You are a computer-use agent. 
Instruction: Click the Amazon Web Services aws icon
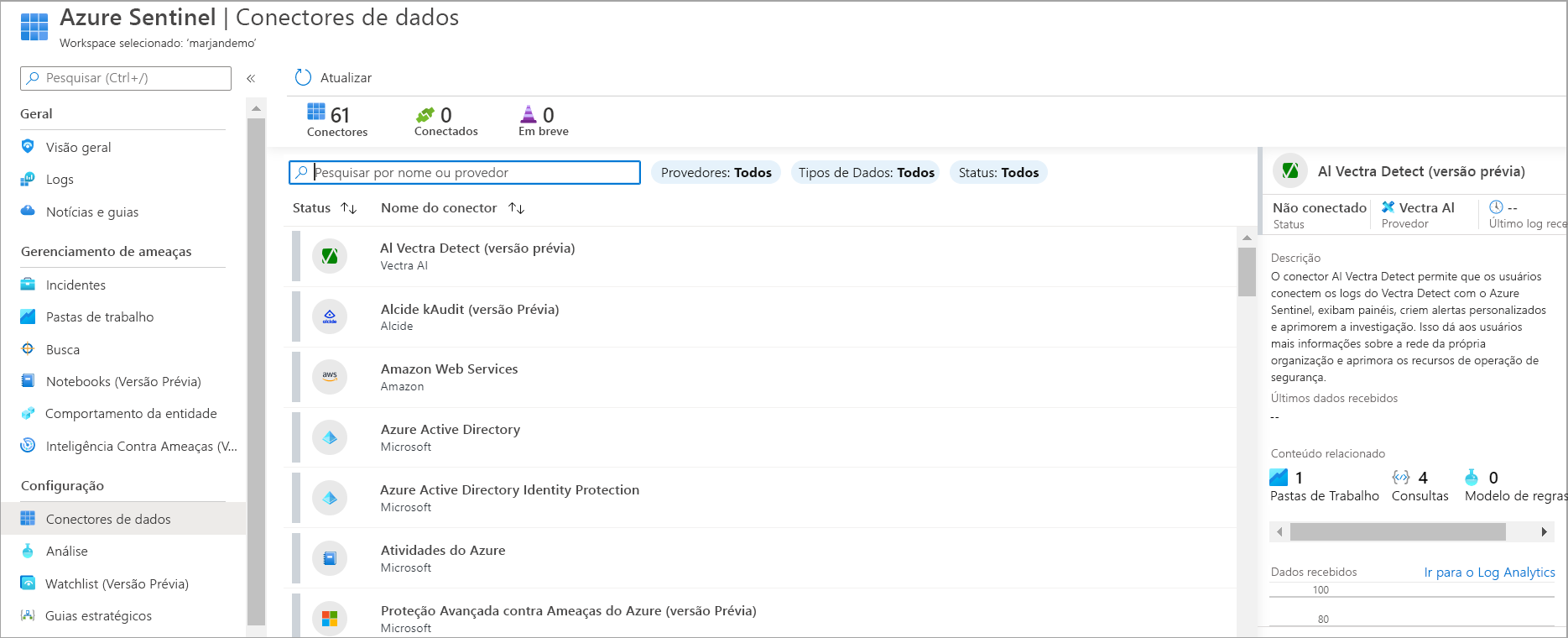coord(330,377)
